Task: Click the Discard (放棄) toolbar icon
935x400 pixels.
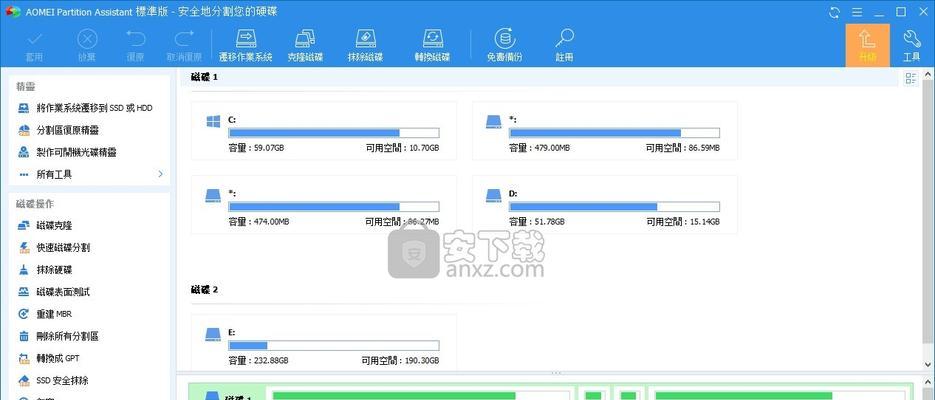Action: (x=87, y=39)
